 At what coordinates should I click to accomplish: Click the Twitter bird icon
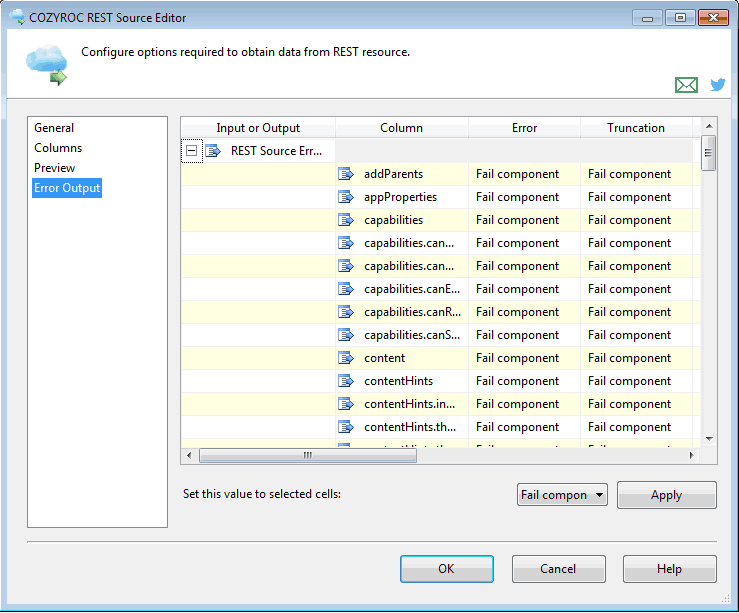pyautogui.click(x=718, y=84)
